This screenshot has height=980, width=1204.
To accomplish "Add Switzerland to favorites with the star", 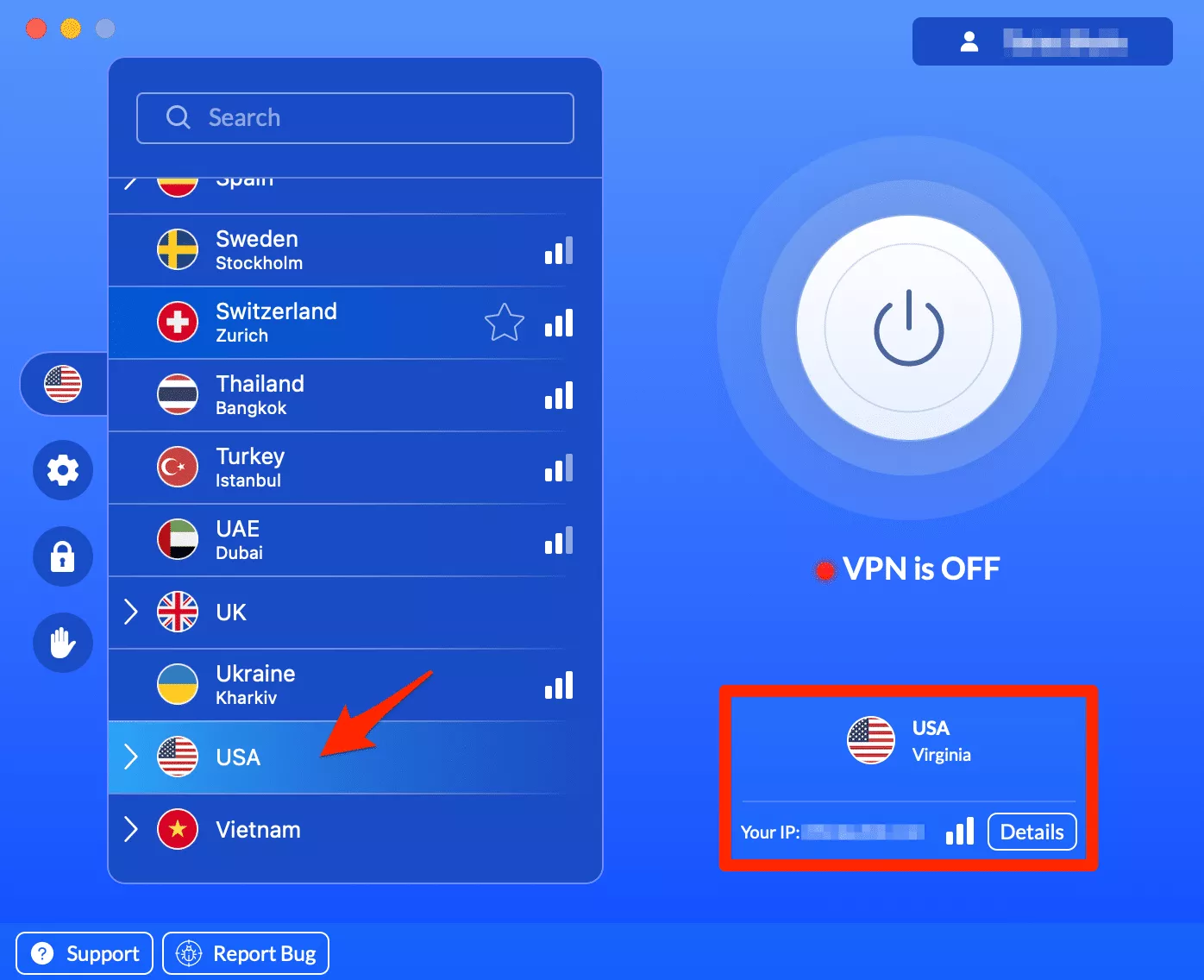I will coord(505,323).
